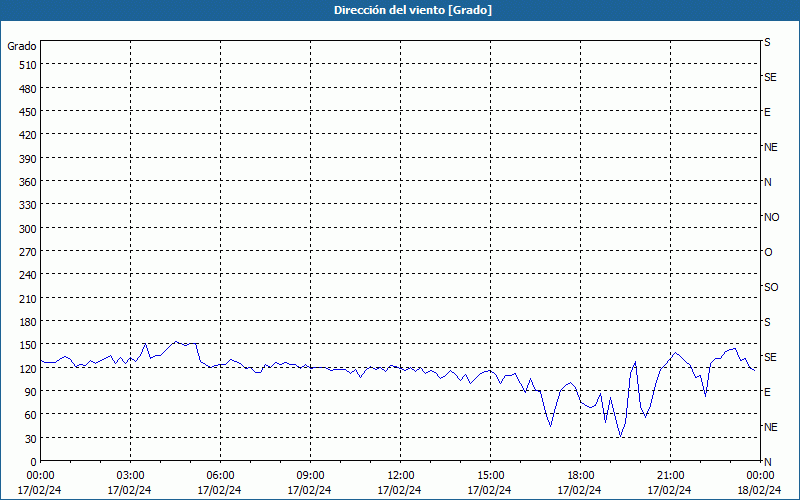Select the 390 y-axis value
This screenshot has height=500, width=800.
(x=28, y=159)
